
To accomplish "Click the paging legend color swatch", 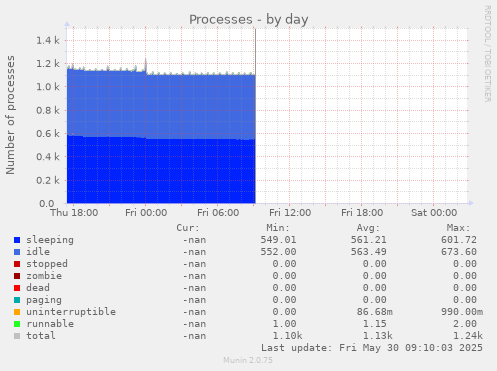I will pyautogui.click(x=17, y=300).
